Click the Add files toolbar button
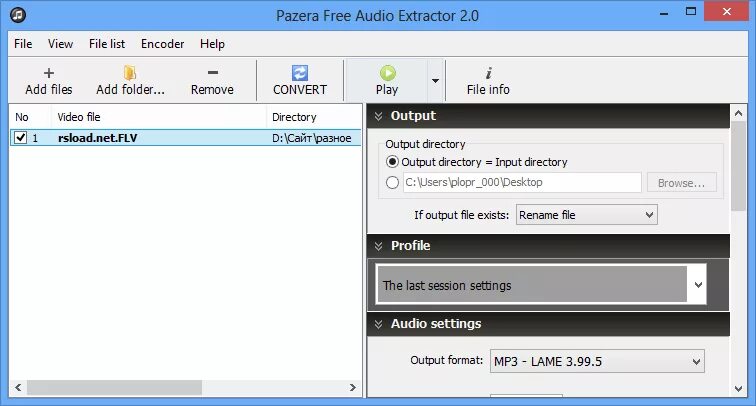 49,81
